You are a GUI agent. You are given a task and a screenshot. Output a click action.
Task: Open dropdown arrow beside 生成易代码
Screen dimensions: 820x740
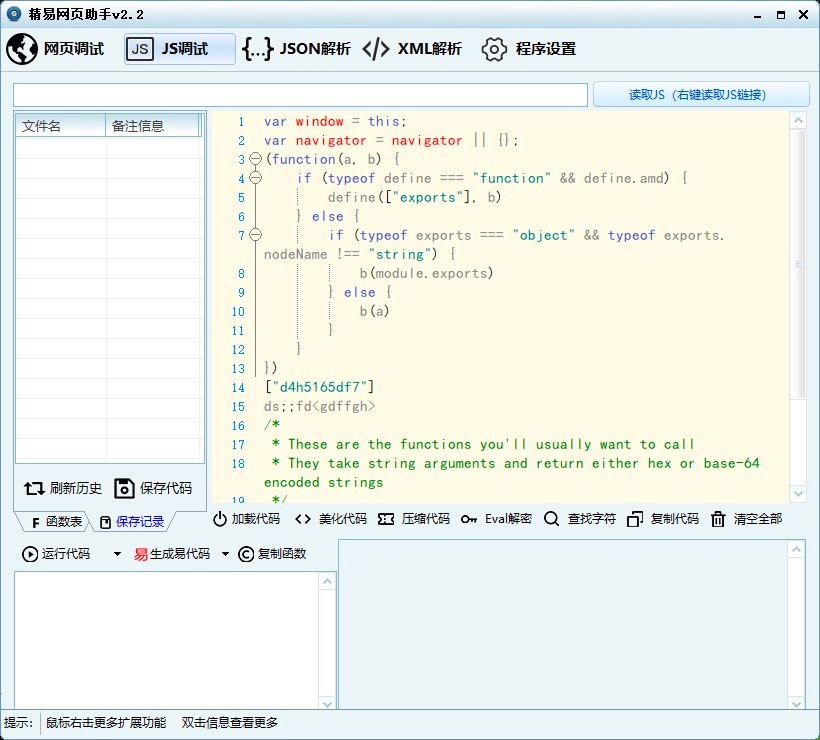225,554
